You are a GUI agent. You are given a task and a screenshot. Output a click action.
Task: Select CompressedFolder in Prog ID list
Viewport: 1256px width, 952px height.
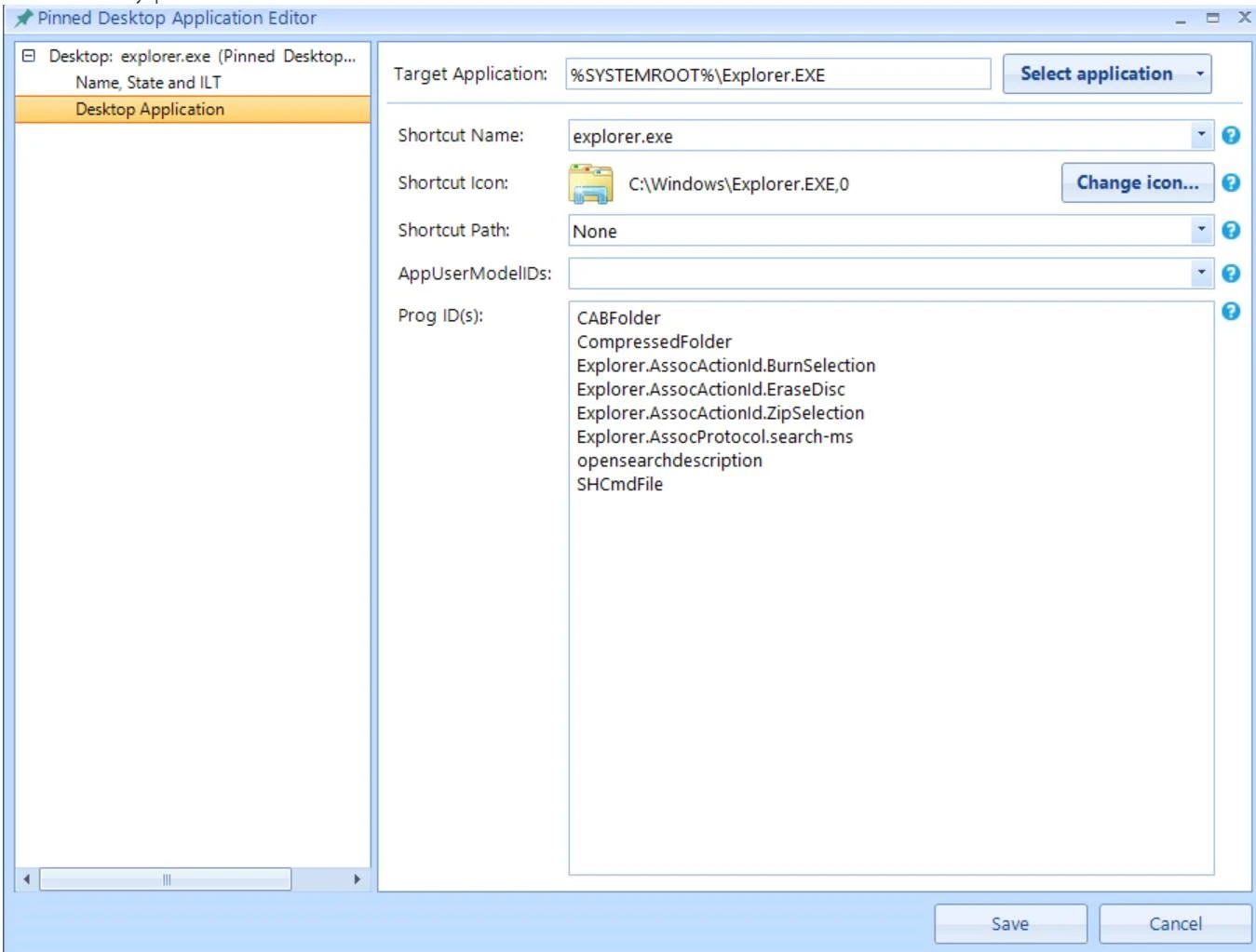tap(654, 342)
